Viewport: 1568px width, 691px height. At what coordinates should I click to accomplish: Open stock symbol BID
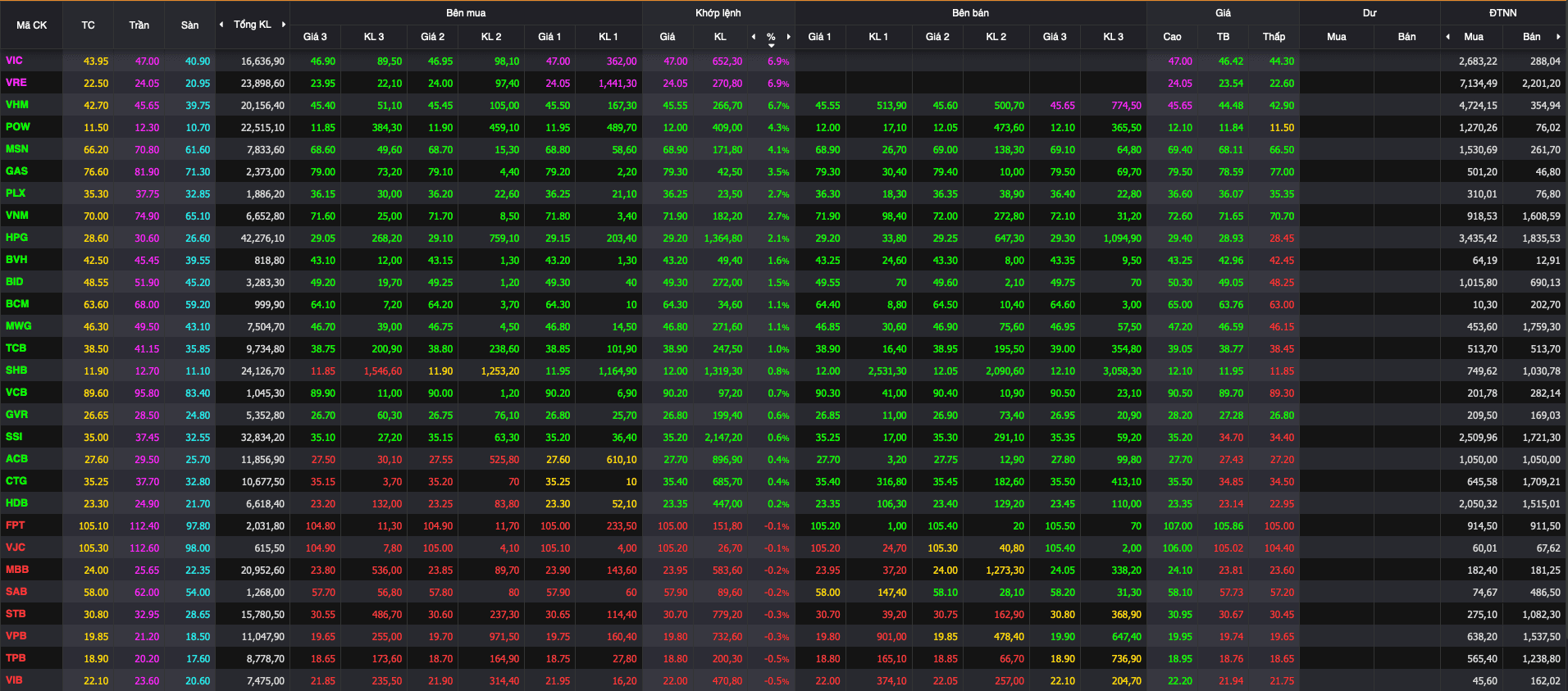tap(14, 282)
